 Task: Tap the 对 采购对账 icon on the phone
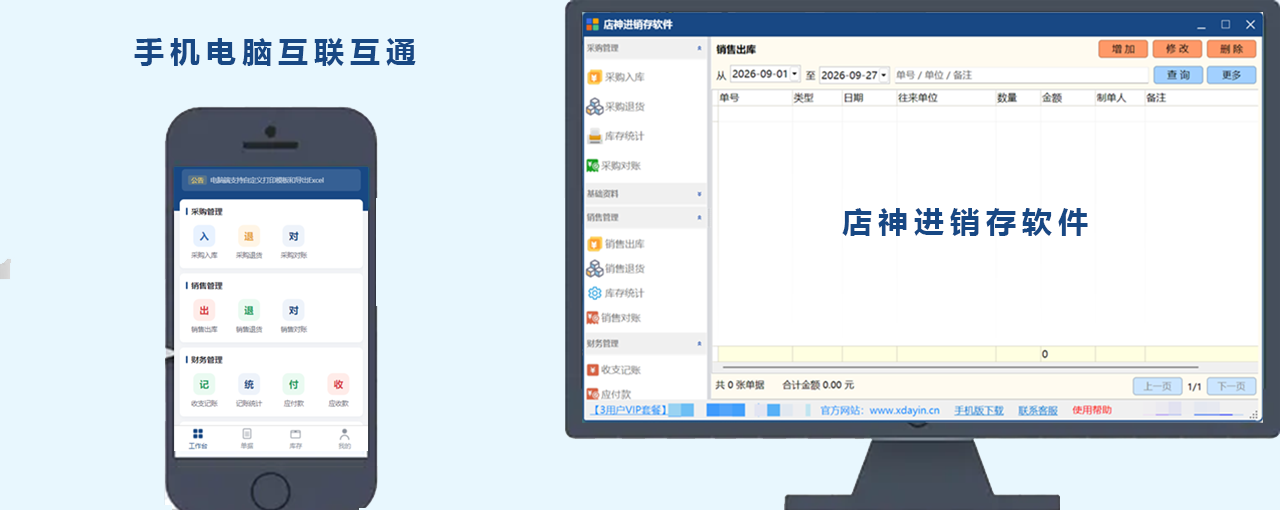click(x=293, y=237)
